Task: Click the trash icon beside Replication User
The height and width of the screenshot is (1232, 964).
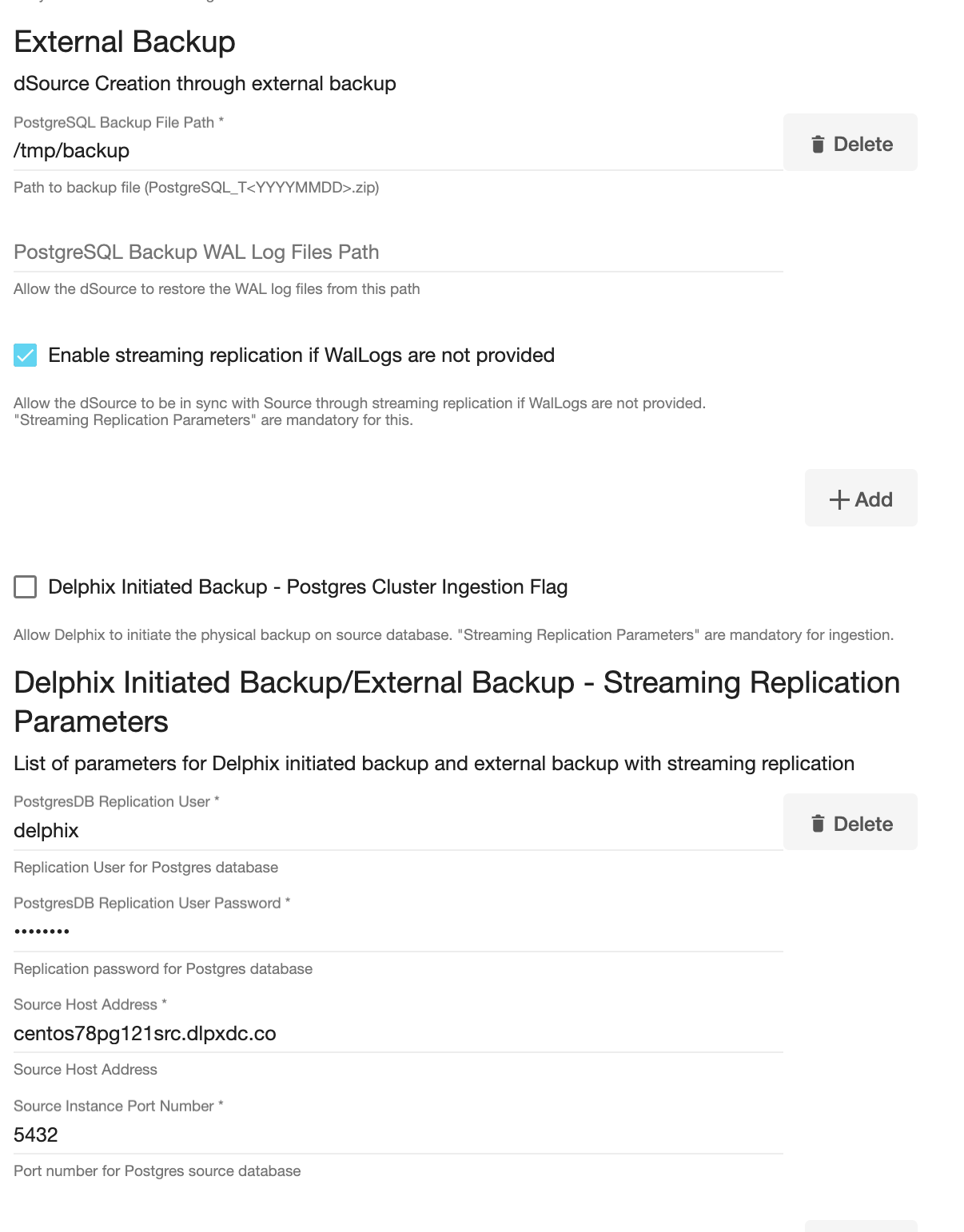Action: point(818,824)
